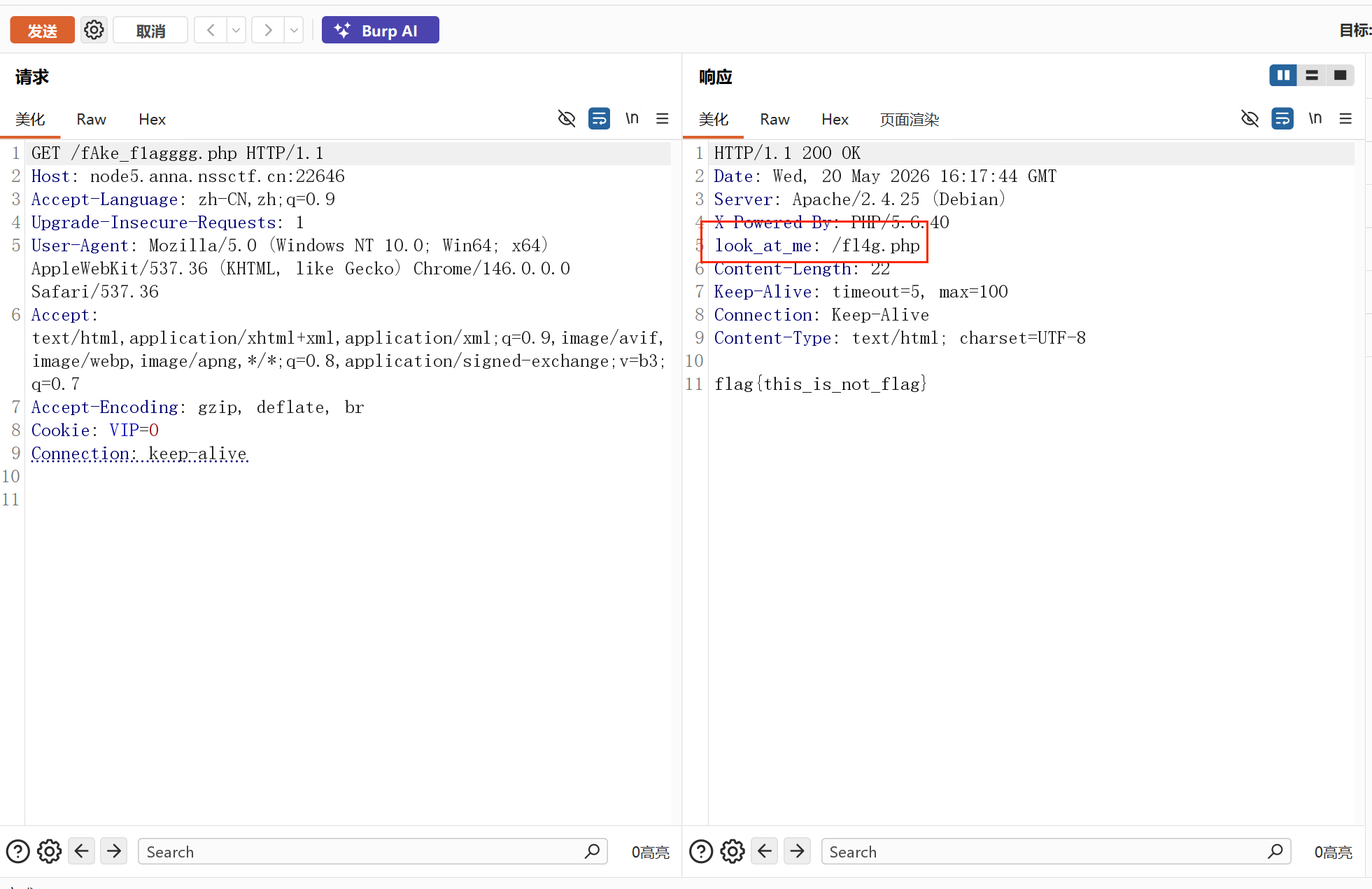This screenshot has width=1372, height=889.
Task: Click the HTTP/1.1 200 OK status line
Action: [787, 153]
